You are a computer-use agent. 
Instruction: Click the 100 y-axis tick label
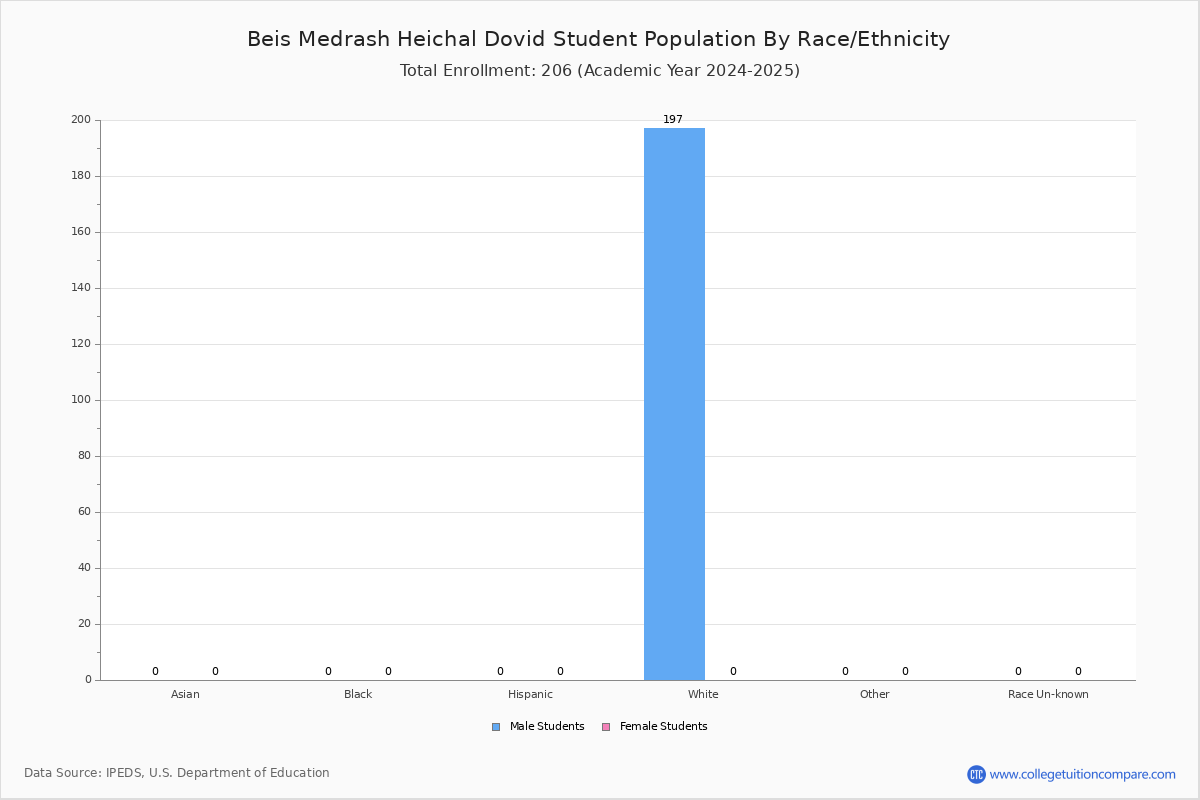pos(81,400)
